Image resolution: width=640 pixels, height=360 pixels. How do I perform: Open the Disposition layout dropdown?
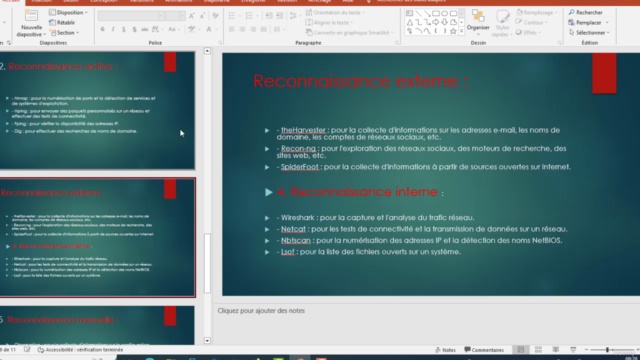tap(68, 13)
